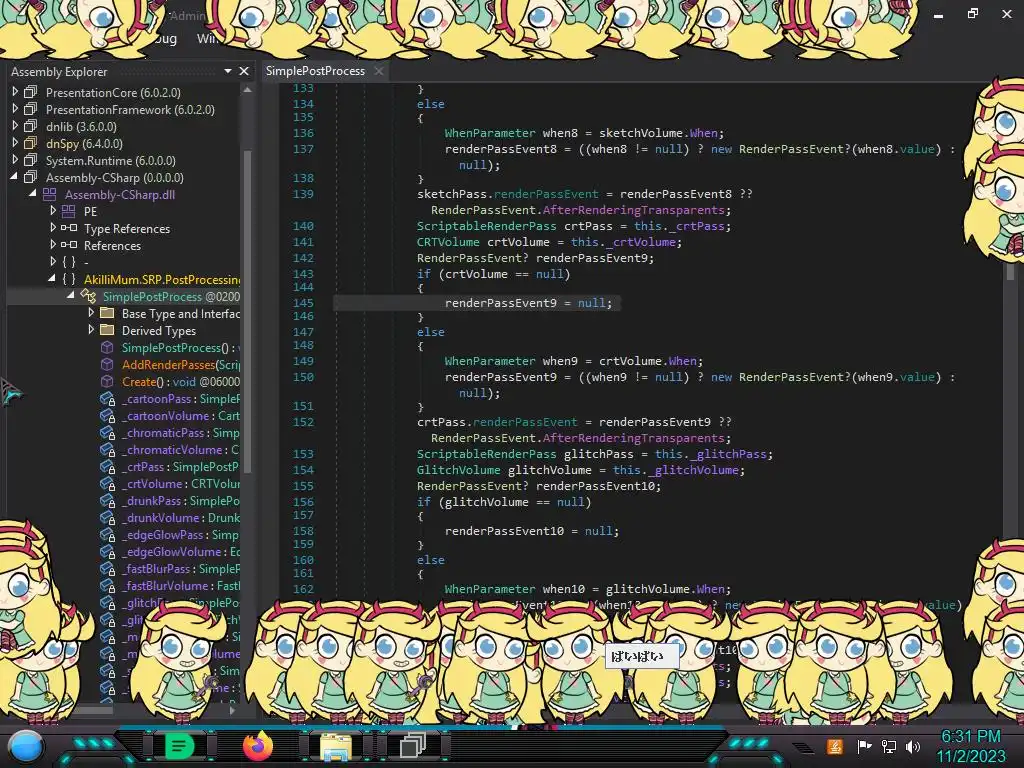Expand the Base Type and Interfaces folder
1024x768 pixels.
[x=91, y=313]
